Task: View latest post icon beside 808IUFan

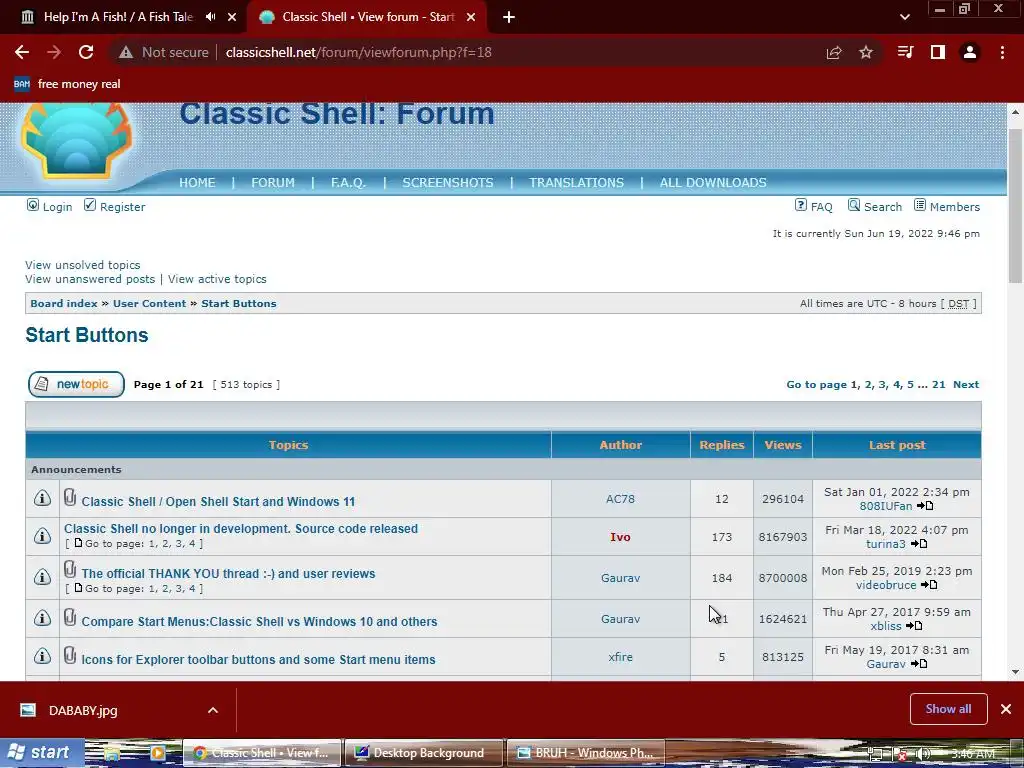Action: (925, 506)
